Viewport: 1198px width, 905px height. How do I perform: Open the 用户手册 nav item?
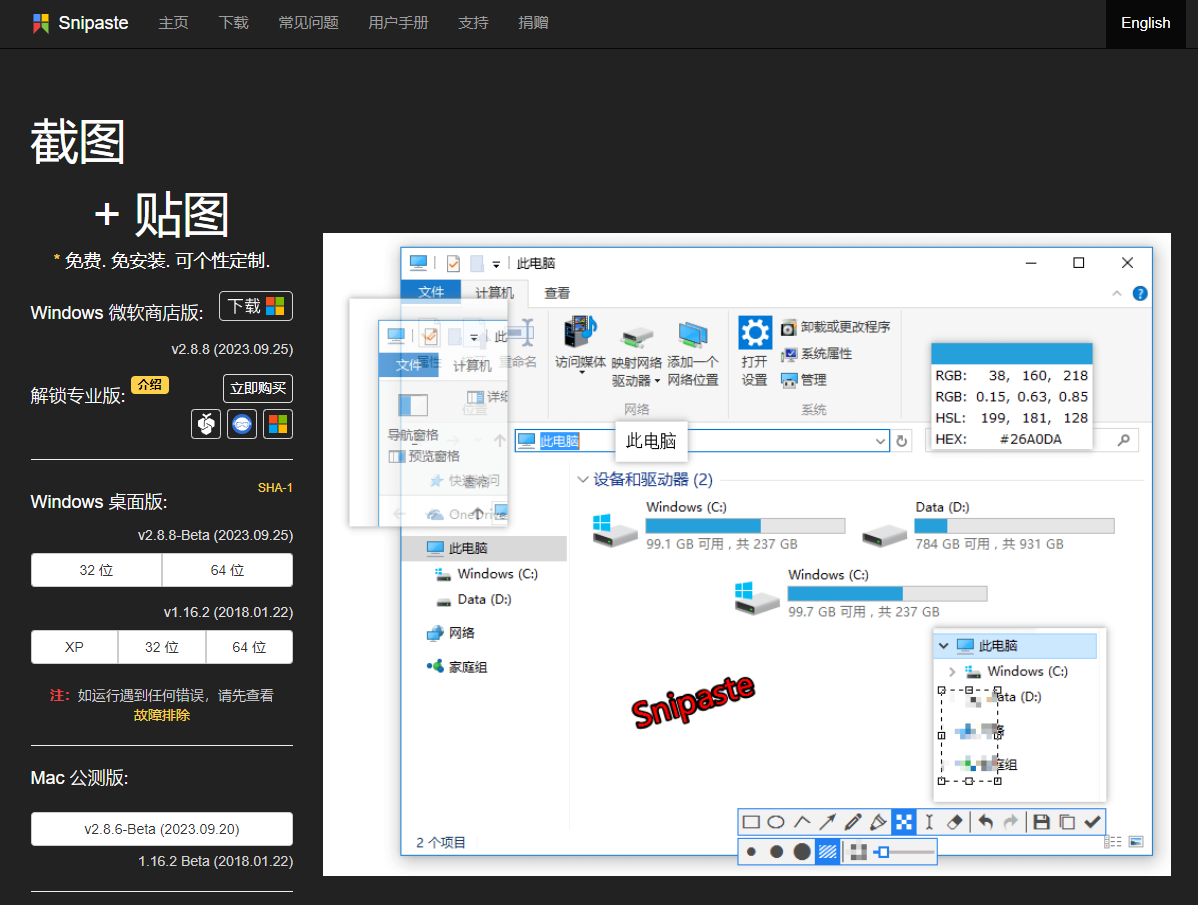point(399,23)
